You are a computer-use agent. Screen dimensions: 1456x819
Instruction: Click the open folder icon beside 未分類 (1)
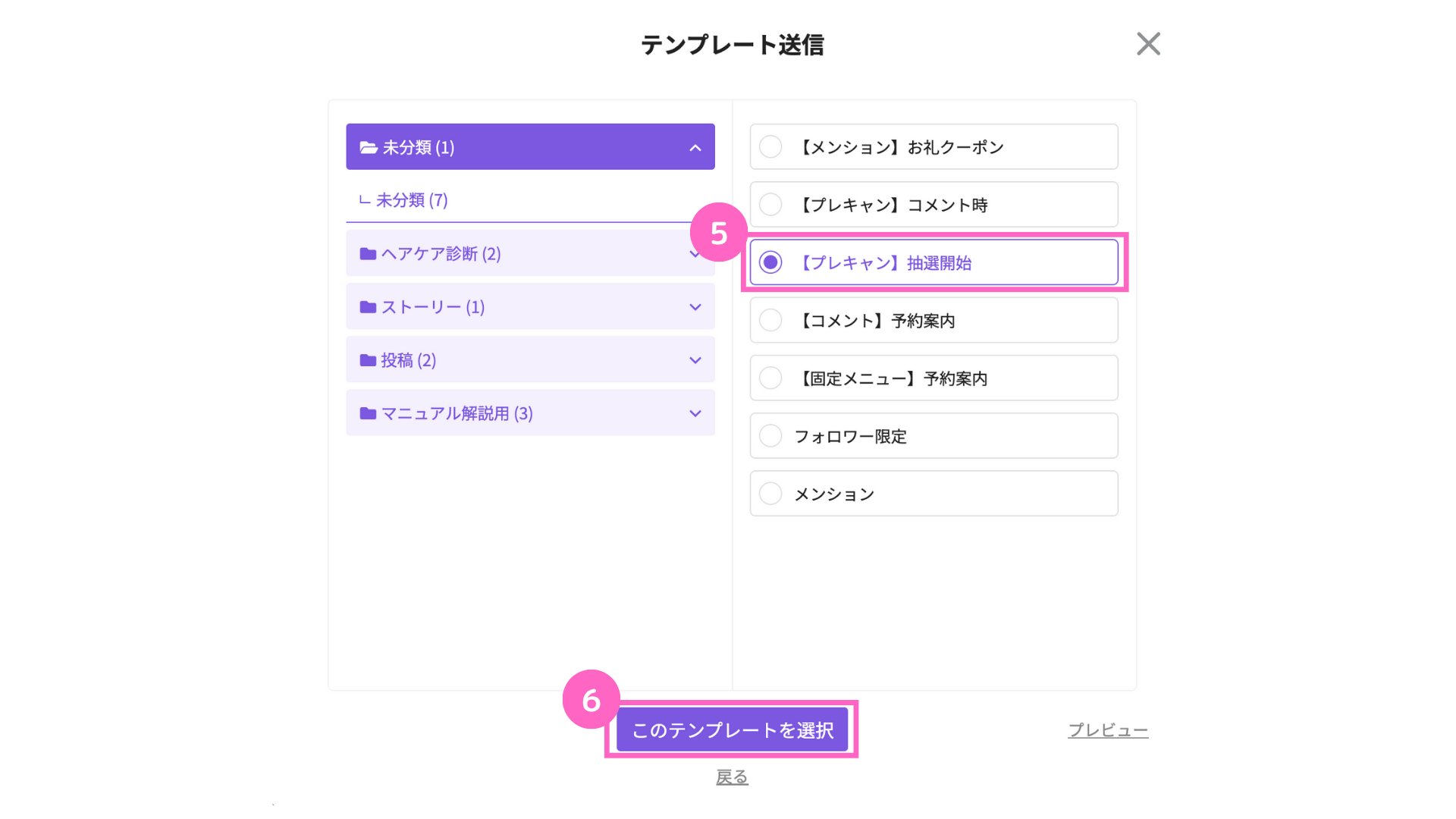369,147
